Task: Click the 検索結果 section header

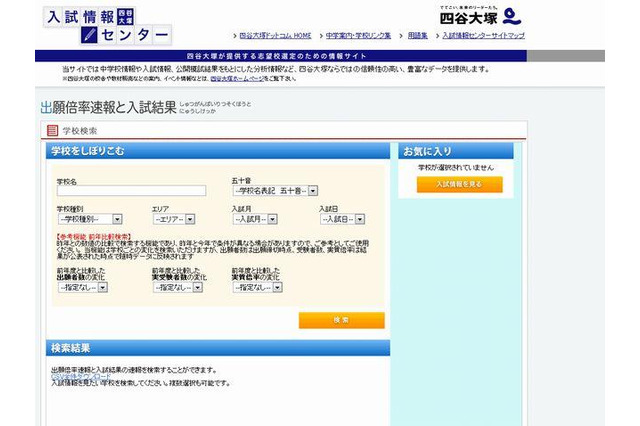Action: click(x=218, y=348)
